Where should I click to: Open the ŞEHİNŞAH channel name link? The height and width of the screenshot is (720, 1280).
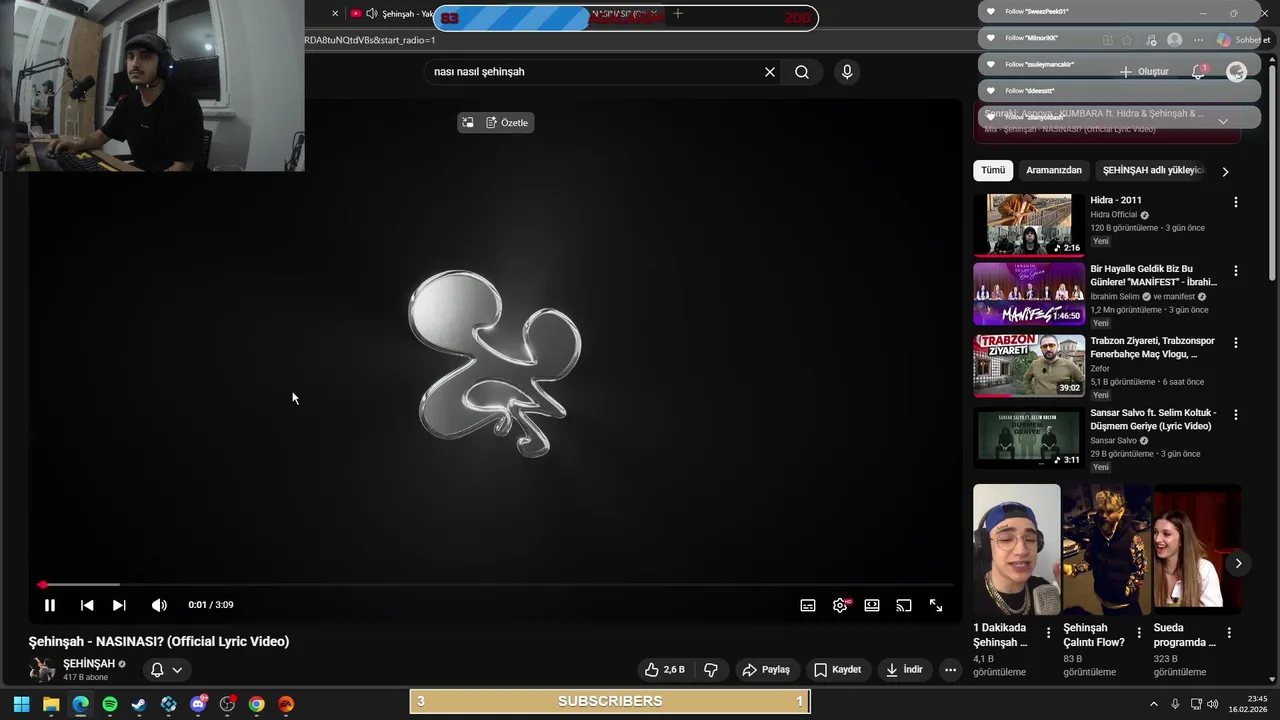coord(89,664)
